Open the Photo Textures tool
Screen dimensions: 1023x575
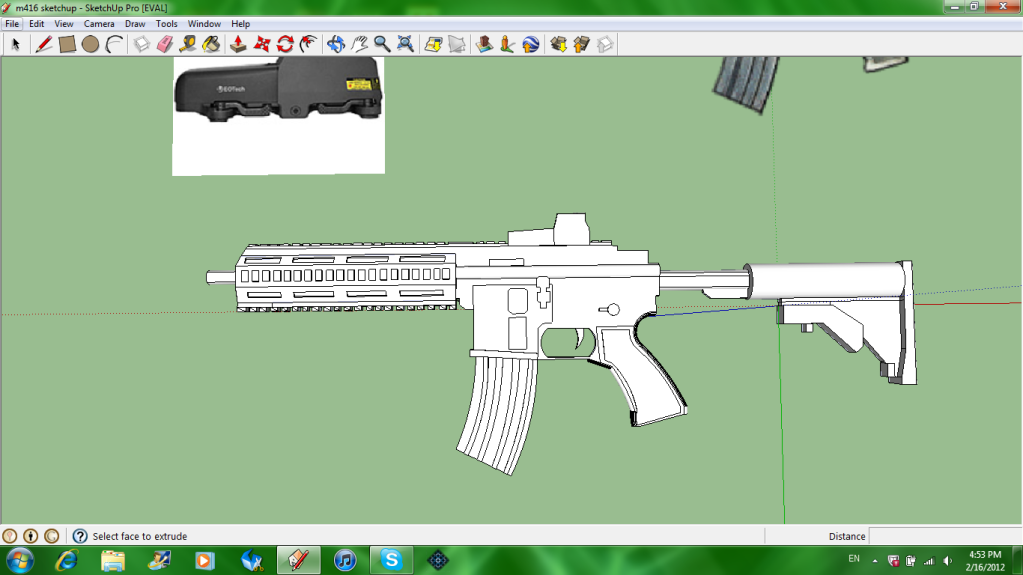[x=507, y=44]
